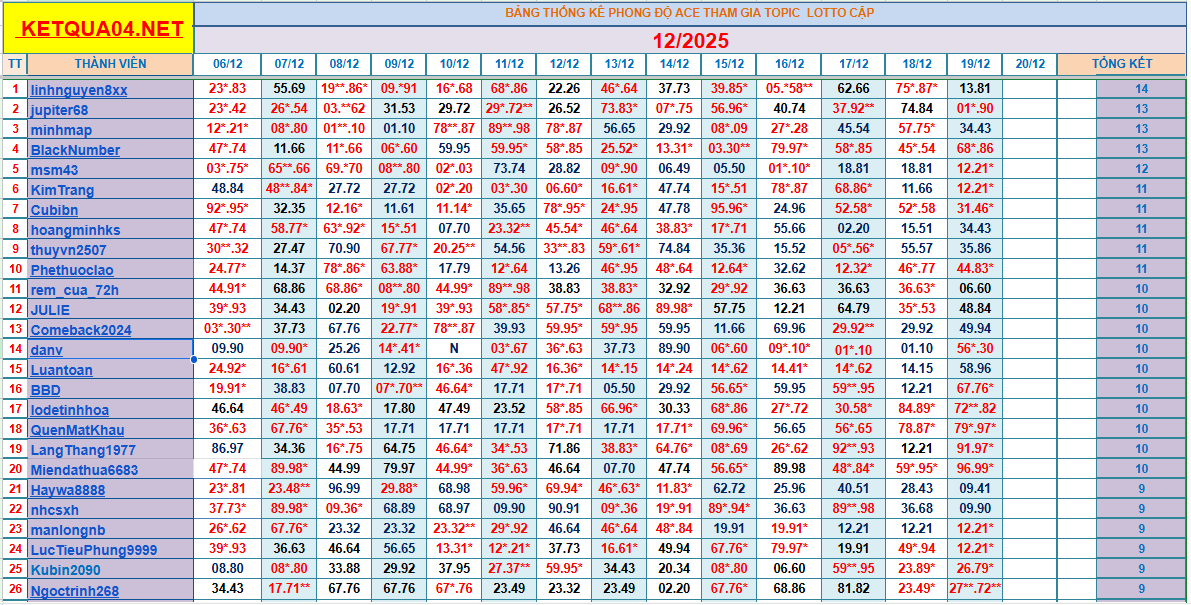Image resolution: width=1191 pixels, height=605 pixels.
Task: Select minhmap 11/12 cell 89**.98
Action: click(508, 129)
